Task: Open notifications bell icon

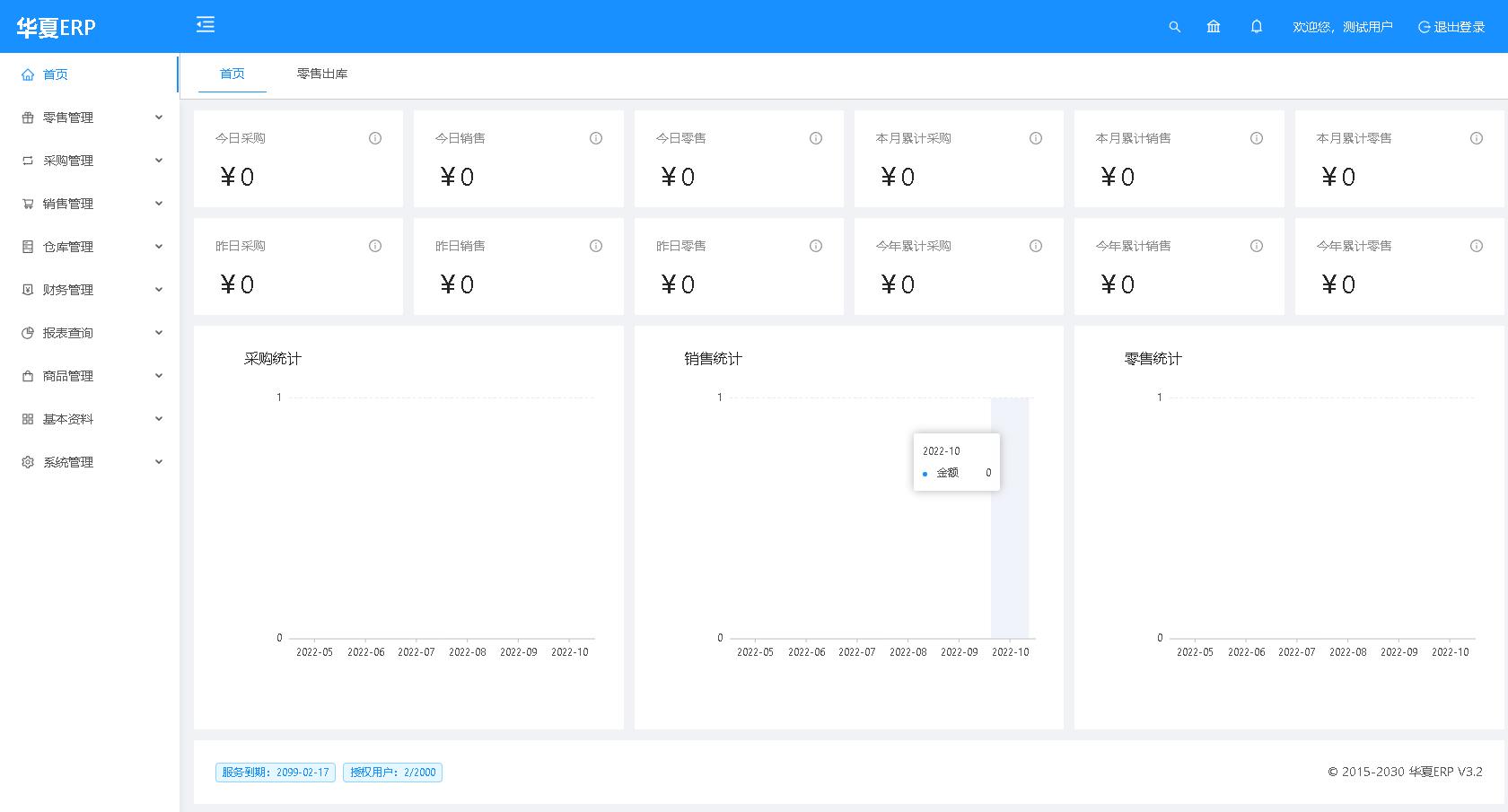Action: 1257,27
